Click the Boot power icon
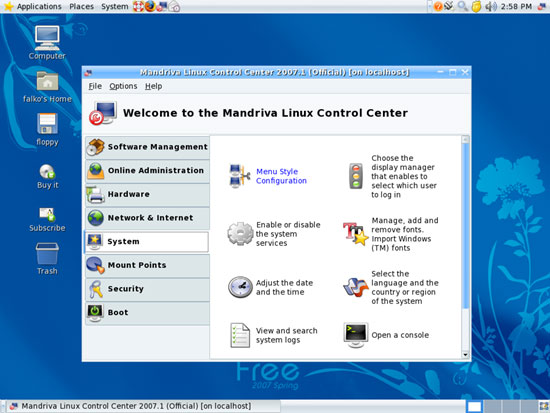The width and height of the screenshot is (550, 413). pos(95,313)
